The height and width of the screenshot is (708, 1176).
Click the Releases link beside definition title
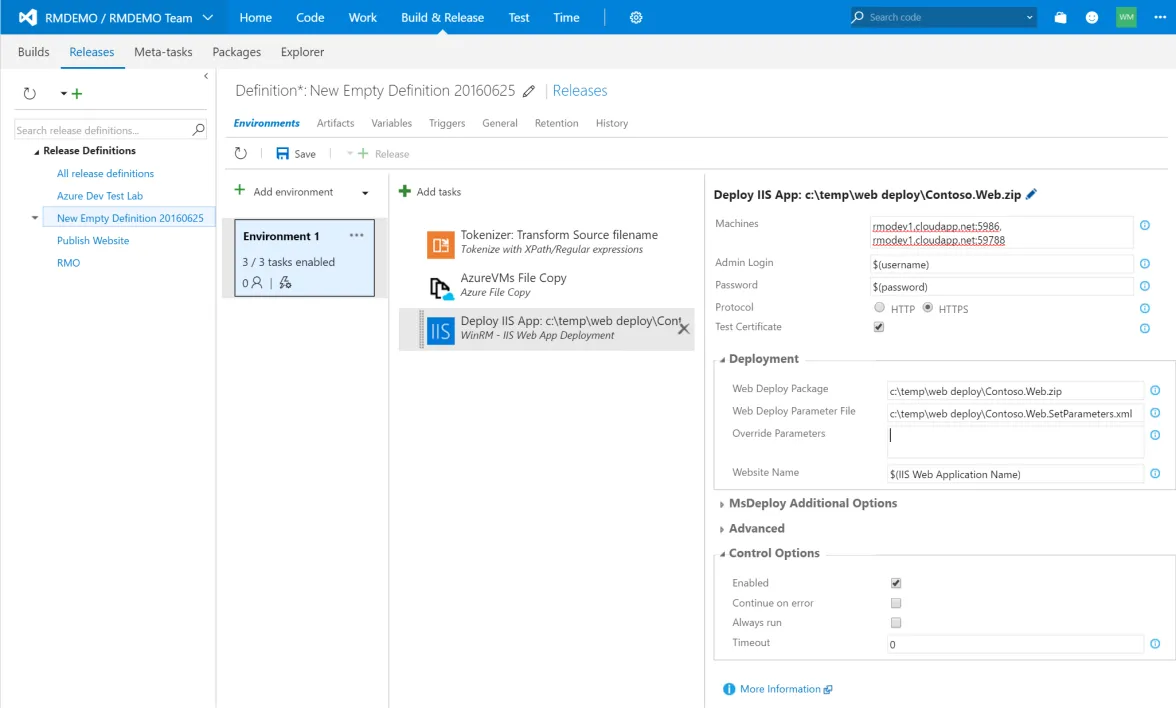580,91
